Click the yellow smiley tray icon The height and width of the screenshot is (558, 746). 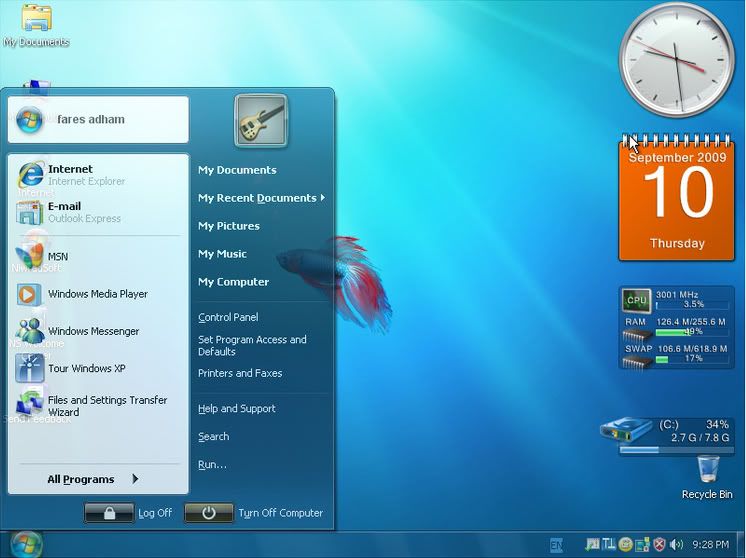[626, 544]
